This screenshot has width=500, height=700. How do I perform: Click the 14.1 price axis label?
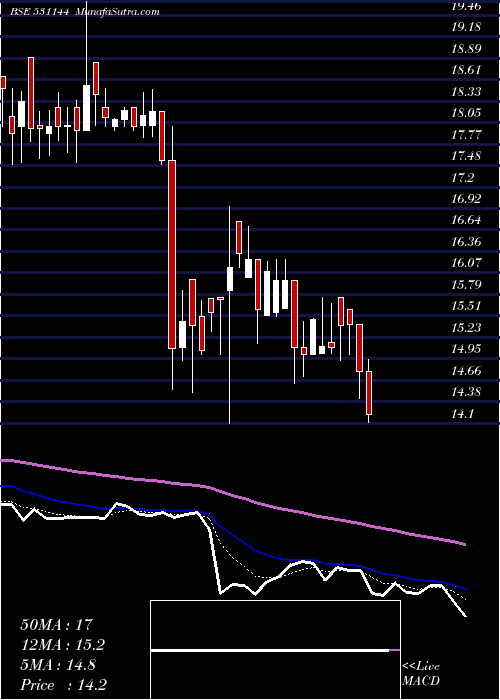click(462, 414)
